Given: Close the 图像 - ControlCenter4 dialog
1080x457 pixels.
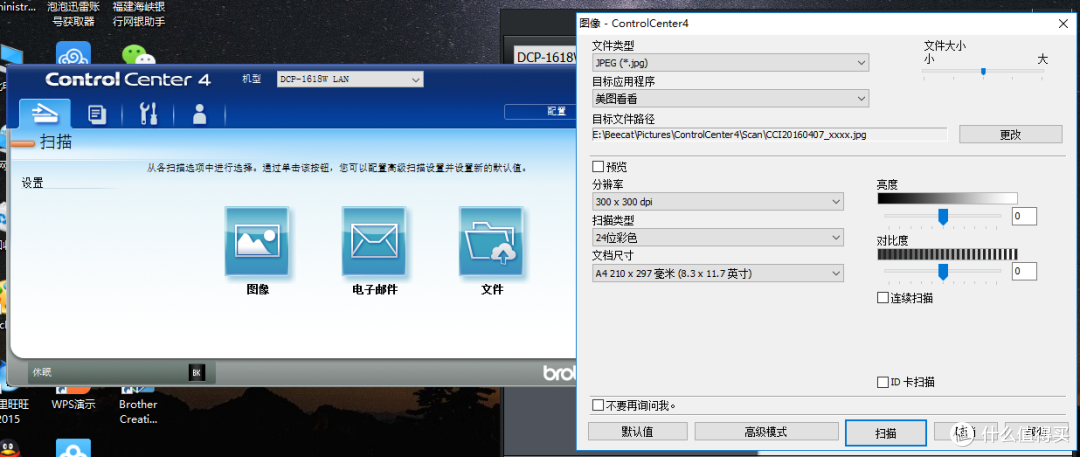Looking at the screenshot, I should coord(1063,23).
